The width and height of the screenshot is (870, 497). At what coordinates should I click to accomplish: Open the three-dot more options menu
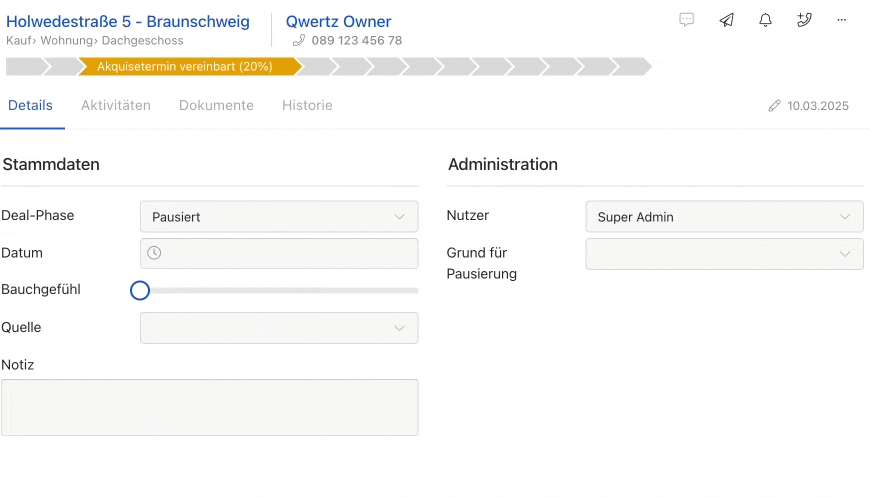click(842, 20)
